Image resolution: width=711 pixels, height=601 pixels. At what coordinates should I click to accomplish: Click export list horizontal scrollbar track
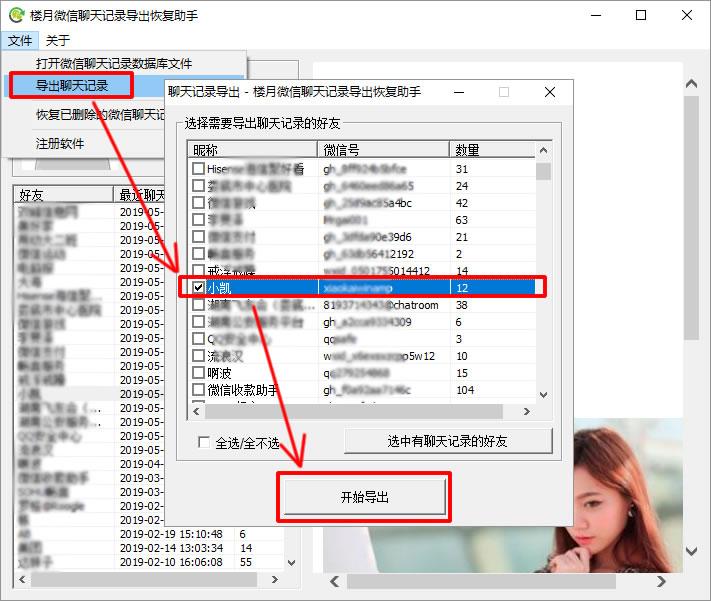pos(354,411)
